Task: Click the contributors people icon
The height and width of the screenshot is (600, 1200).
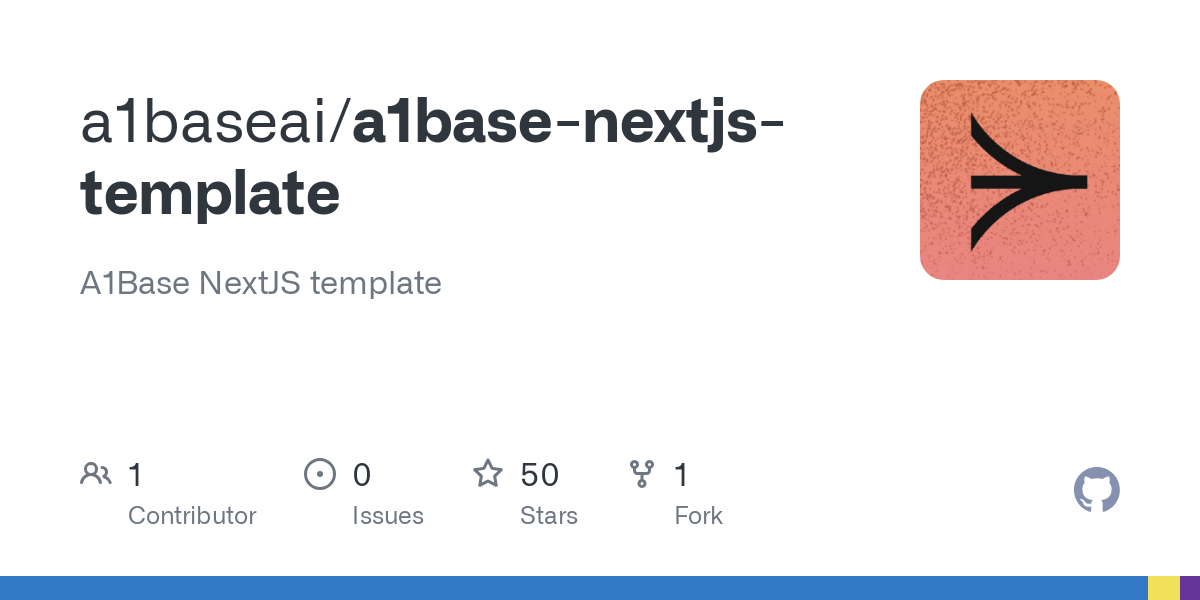Action: (x=96, y=474)
